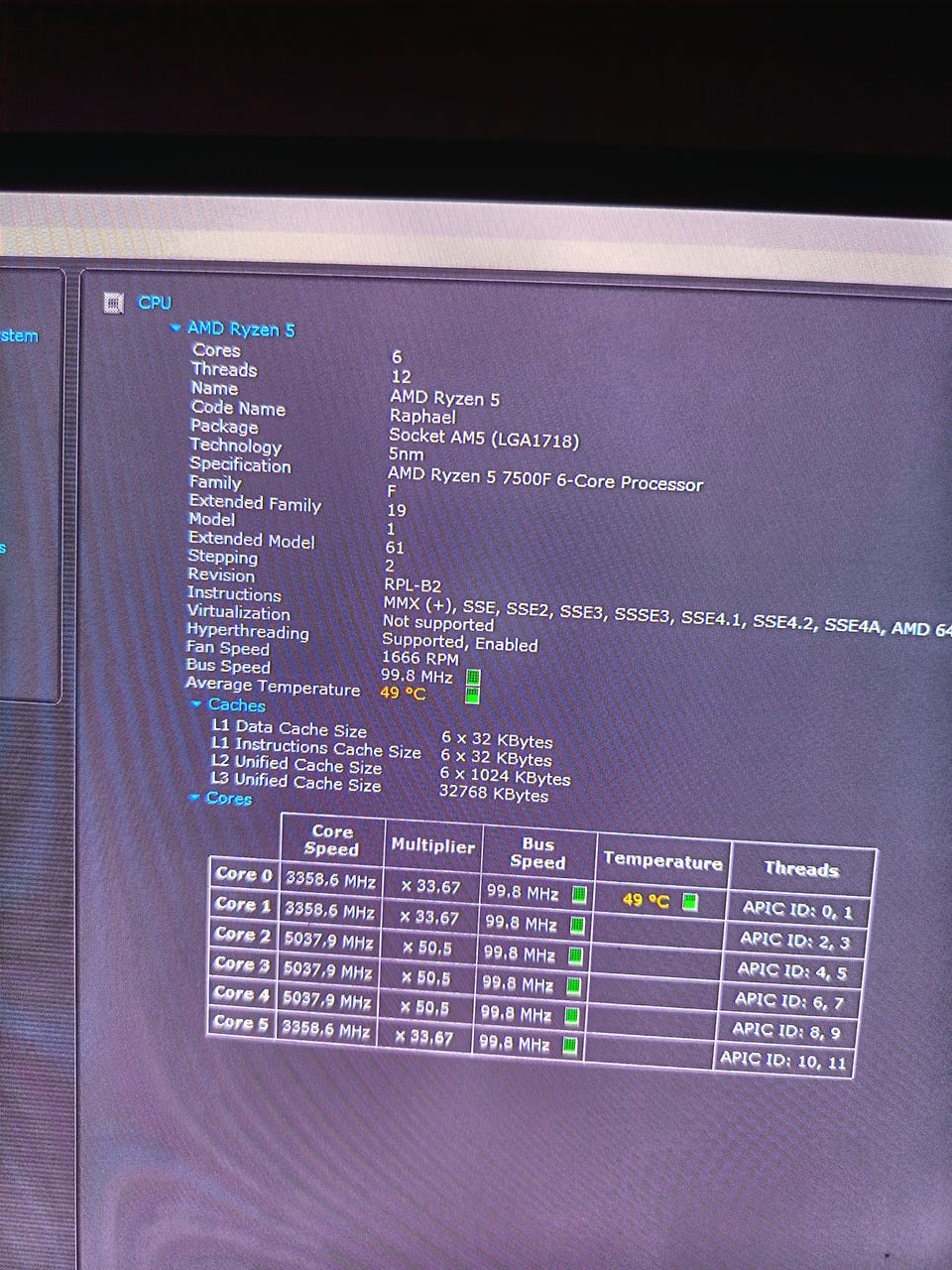The image size is (952, 1270).
Task: Click the Hyperthreading value Supported, Enabled
Action: pos(460,642)
